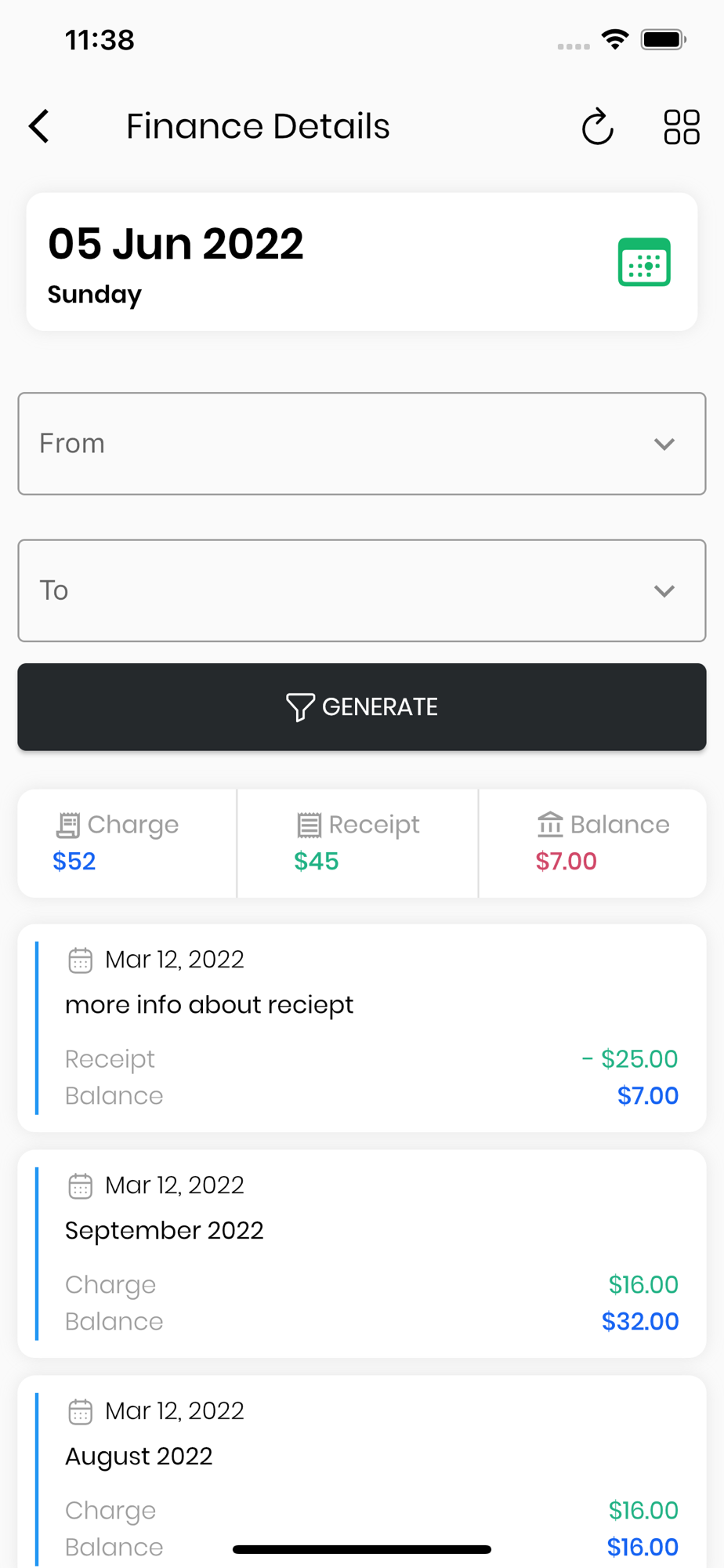This screenshot has height=1568, width=724.
Task: Select the Balance $7.00 summary tab
Action: (592, 844)
